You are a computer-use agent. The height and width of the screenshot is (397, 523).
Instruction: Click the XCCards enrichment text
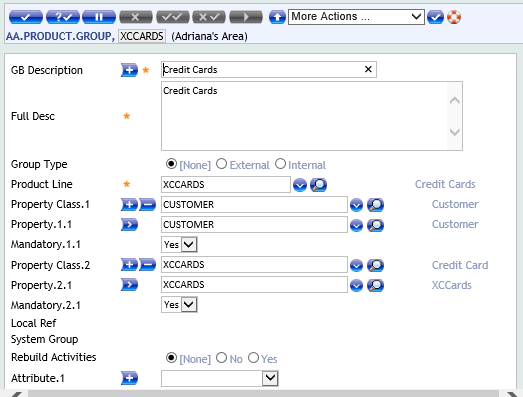pos(452,285)
